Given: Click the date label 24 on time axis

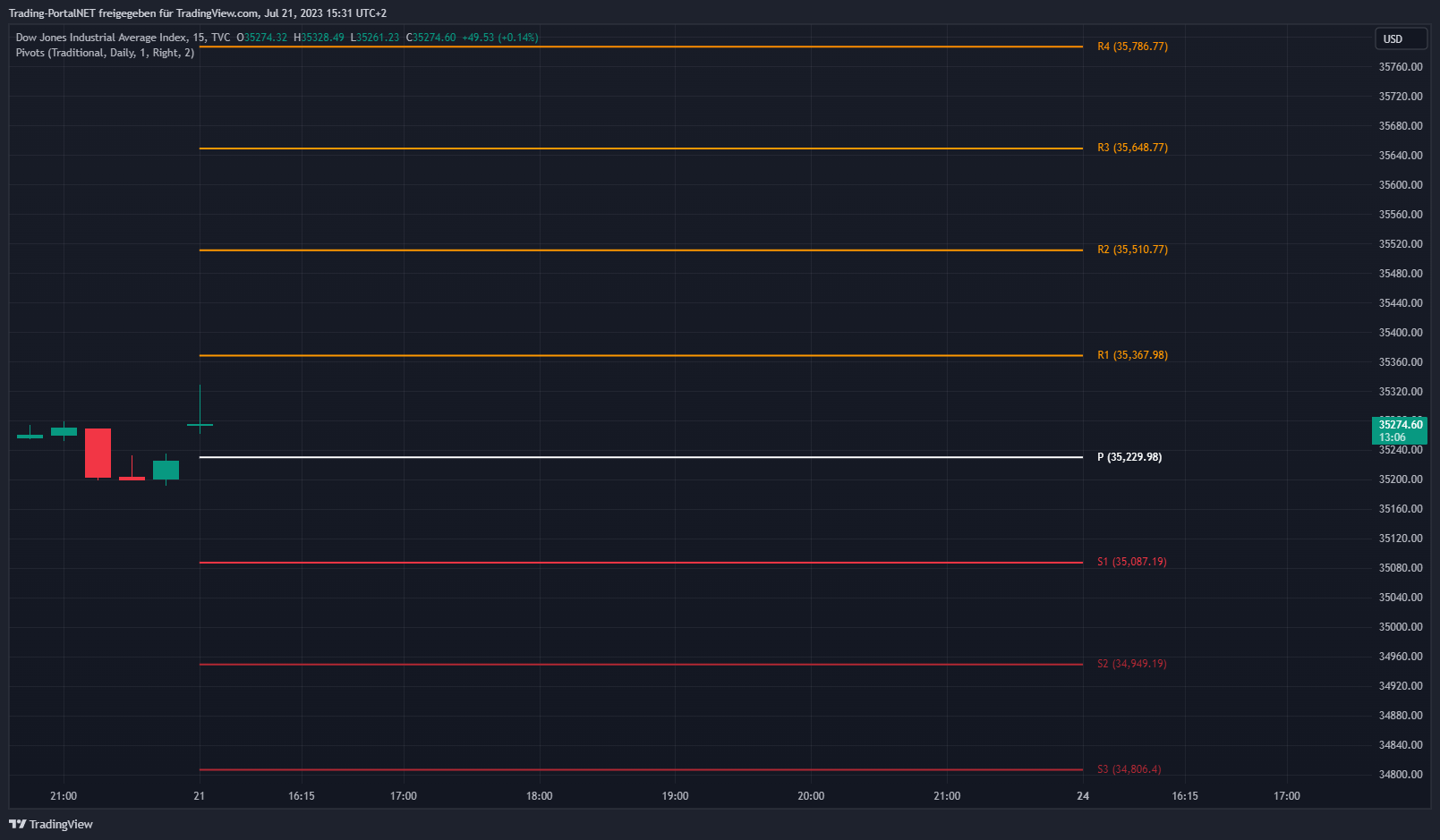Looking at the screenshot, I should click(1083, 796).
